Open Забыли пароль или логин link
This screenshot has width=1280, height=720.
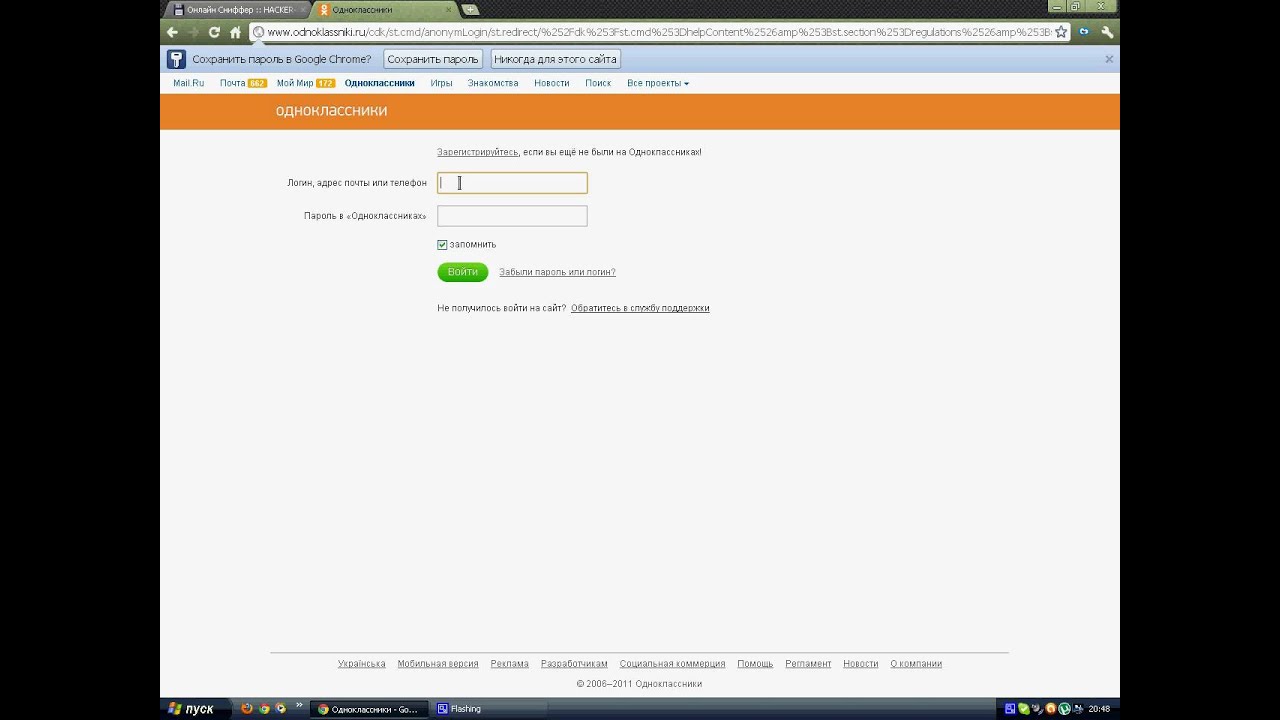[x=557, y=272]
